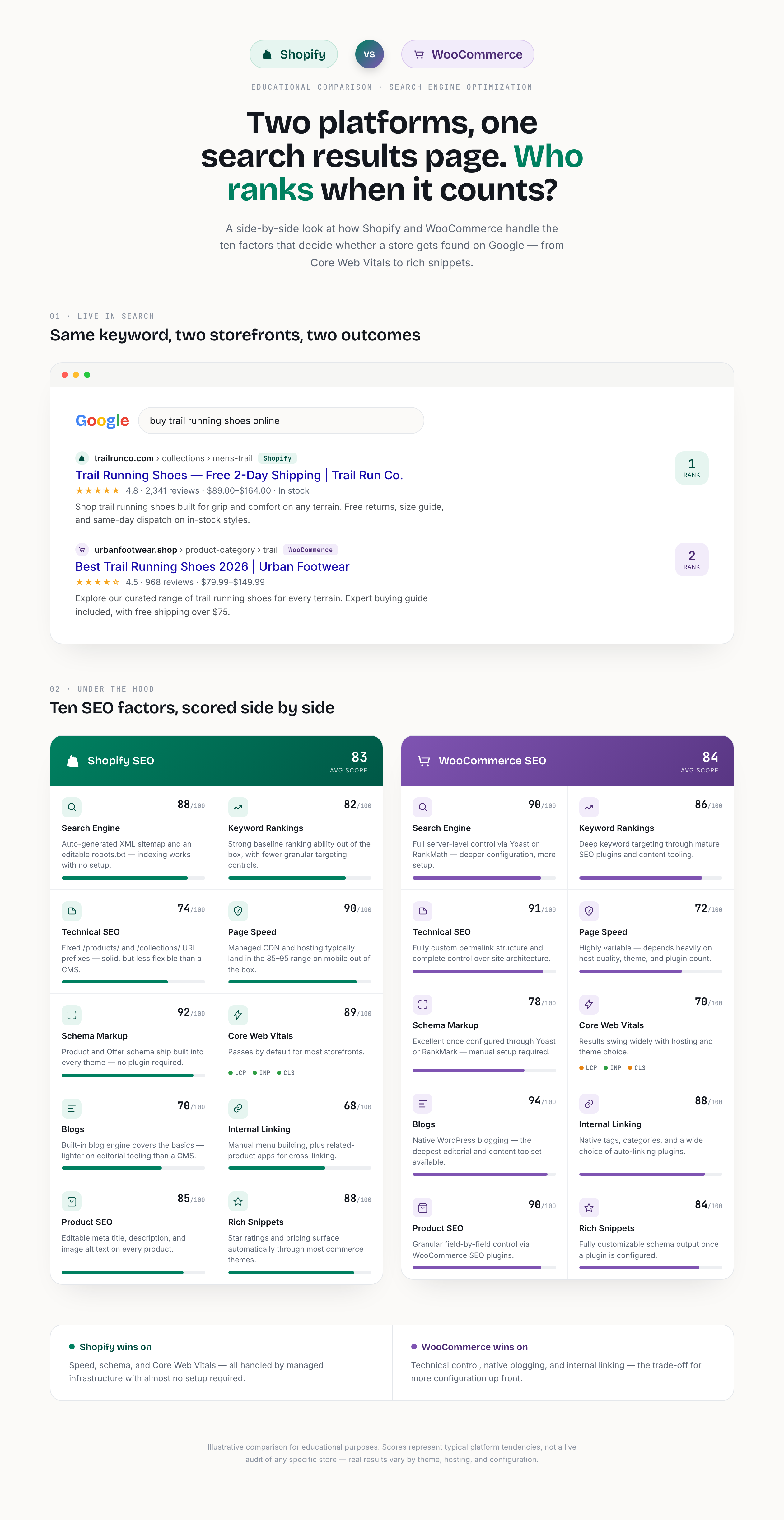Click the Shopify tag on first result
The width and height of the screenshot is (784, 1520).
(277, 458)
